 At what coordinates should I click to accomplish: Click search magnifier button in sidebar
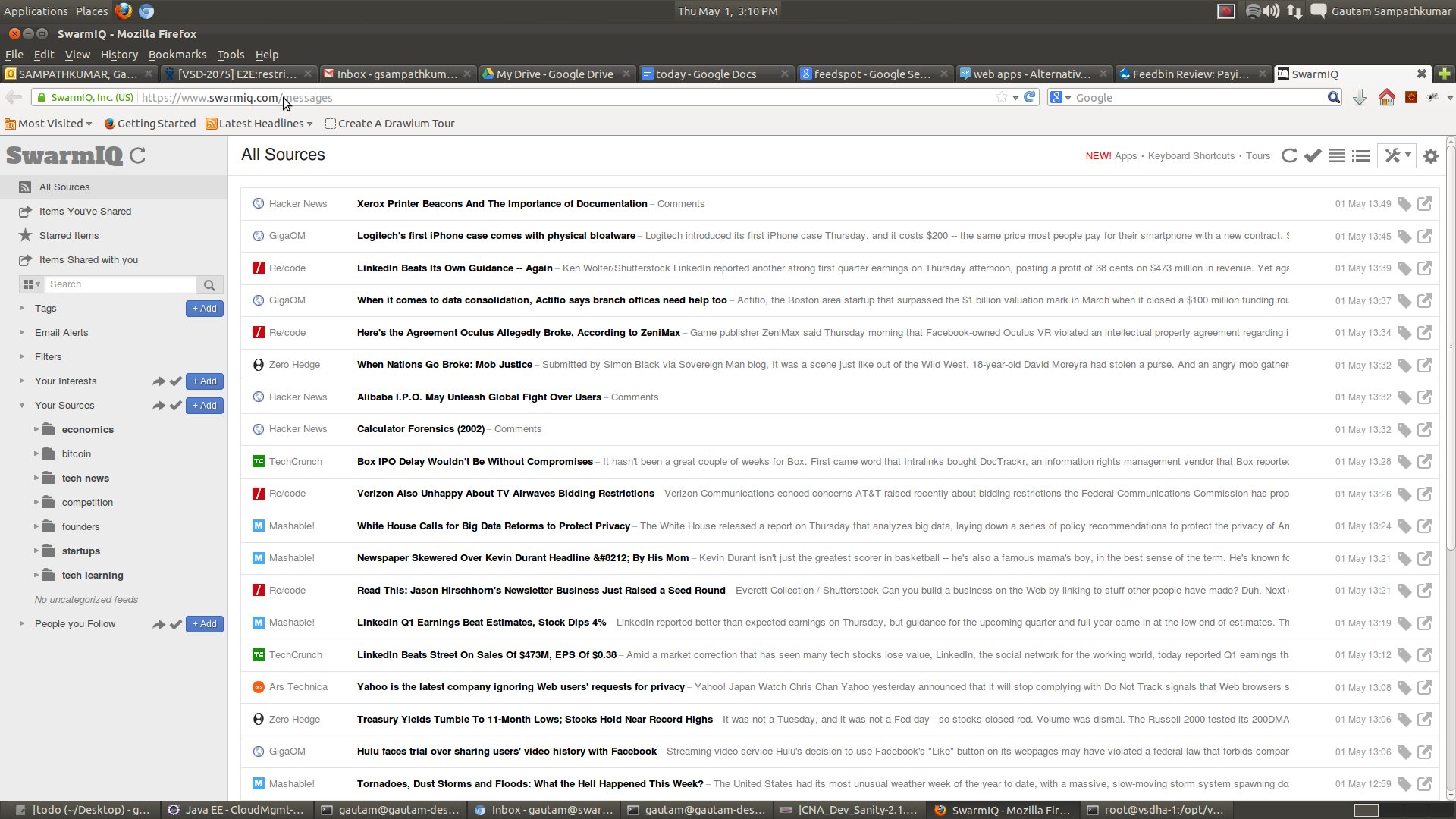(209, 284)
